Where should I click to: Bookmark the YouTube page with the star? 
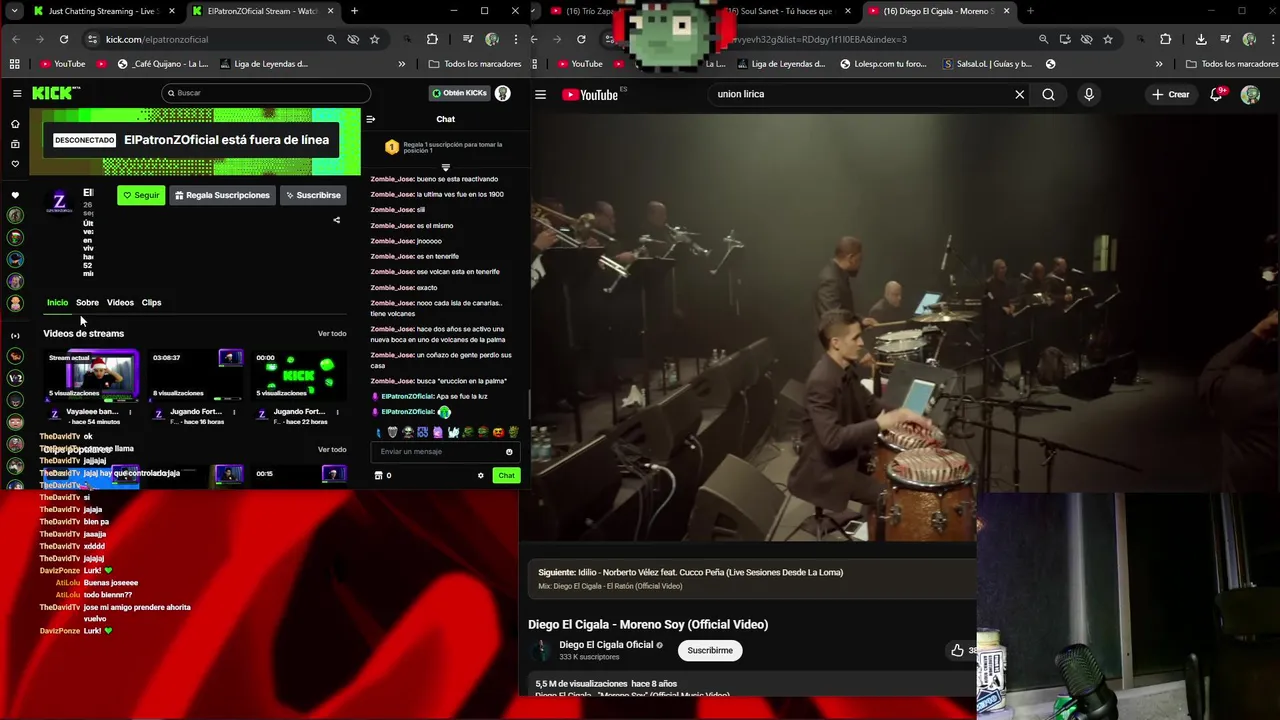(1108, 39)
